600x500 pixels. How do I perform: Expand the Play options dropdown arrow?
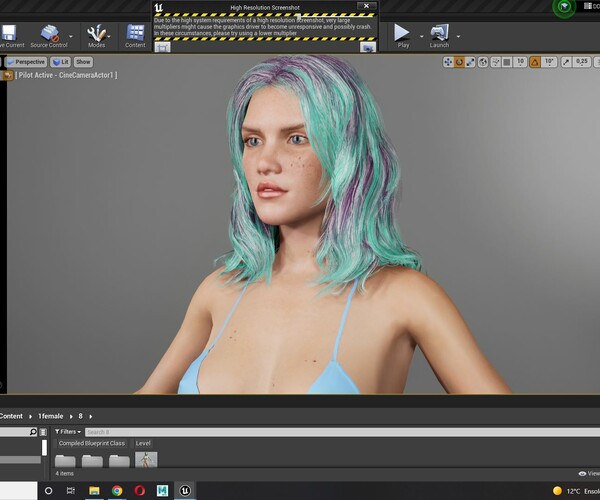tap(421, 37)
